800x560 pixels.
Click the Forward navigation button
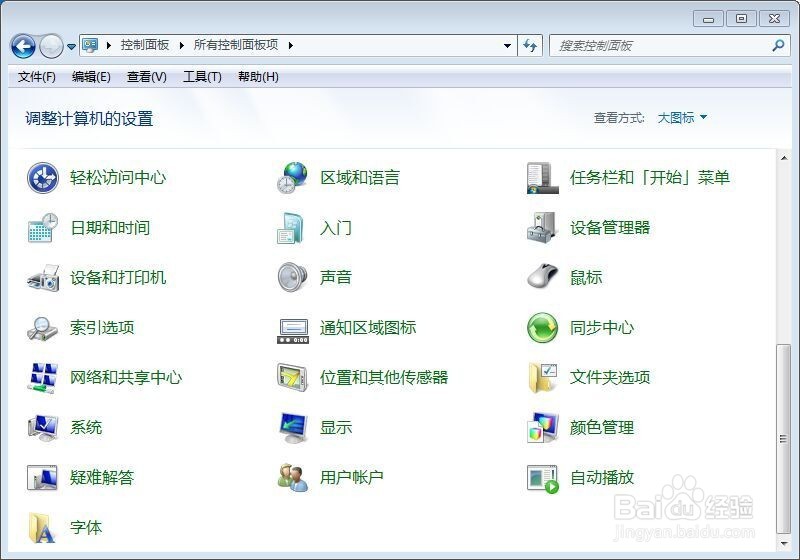51,46
